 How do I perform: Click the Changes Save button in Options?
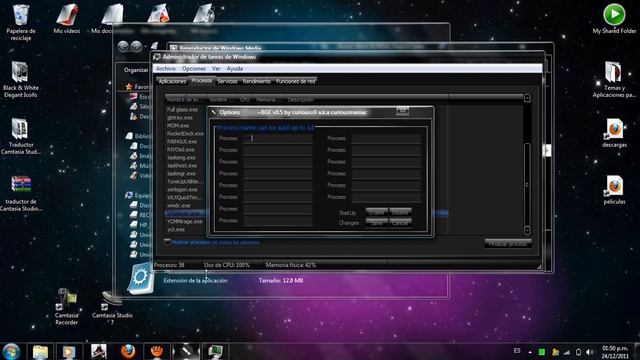pyautogui.click(x=376, y=223)
